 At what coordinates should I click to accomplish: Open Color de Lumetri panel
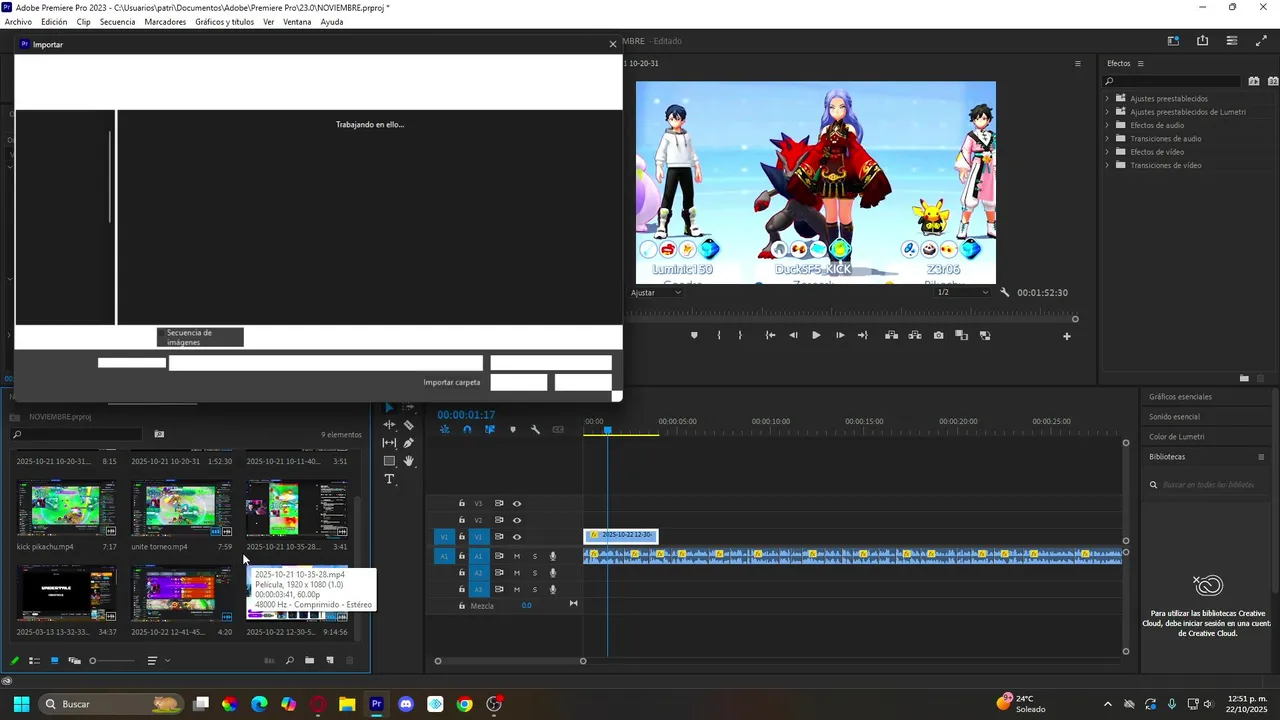click(x=1176, y=437)
